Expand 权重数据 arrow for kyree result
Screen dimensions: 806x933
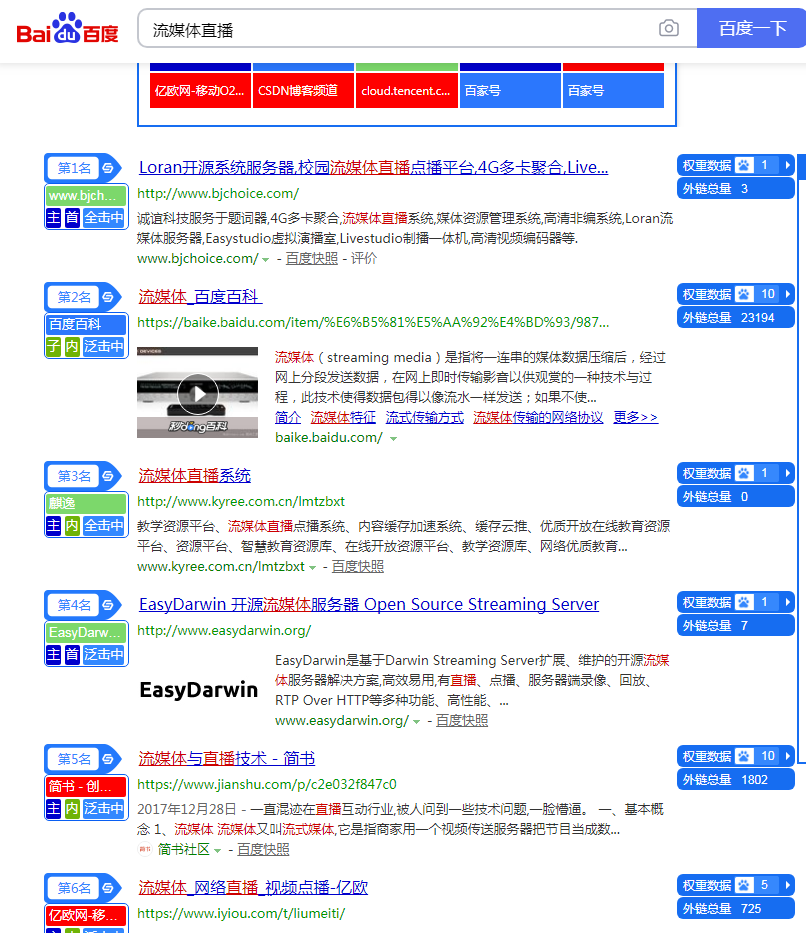(x=788, y=474)
